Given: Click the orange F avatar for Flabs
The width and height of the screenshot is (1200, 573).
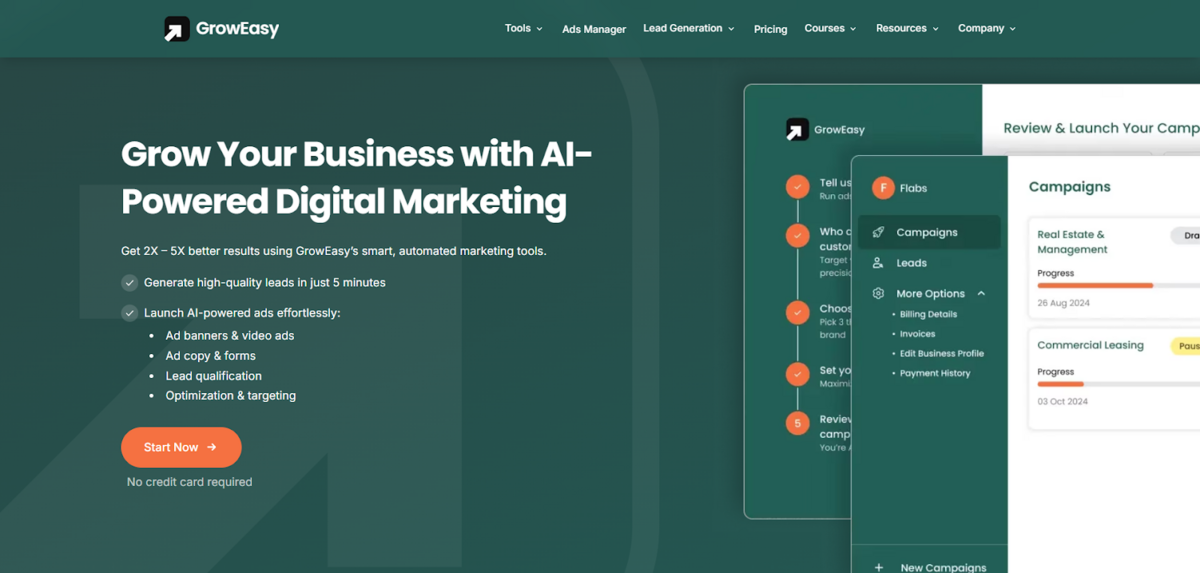Looking at the screenshot, I should 883,188.
